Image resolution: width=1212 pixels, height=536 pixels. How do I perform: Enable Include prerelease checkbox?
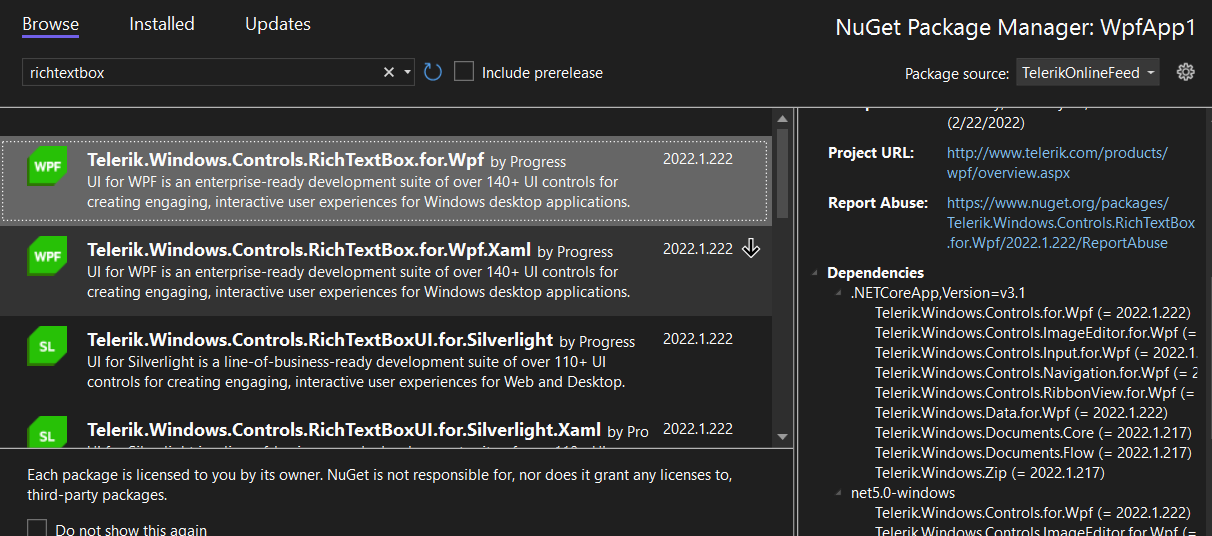[x=464, y=72]
